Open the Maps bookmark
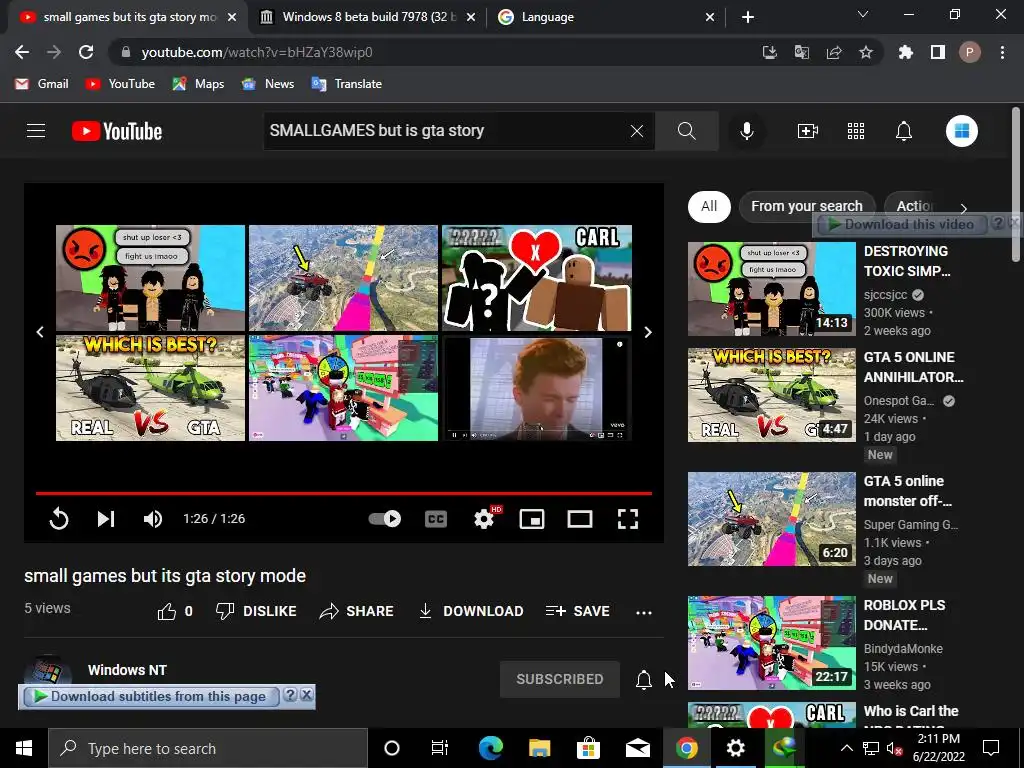This screenshot has height=768, width=1024. tap(198, 84)
